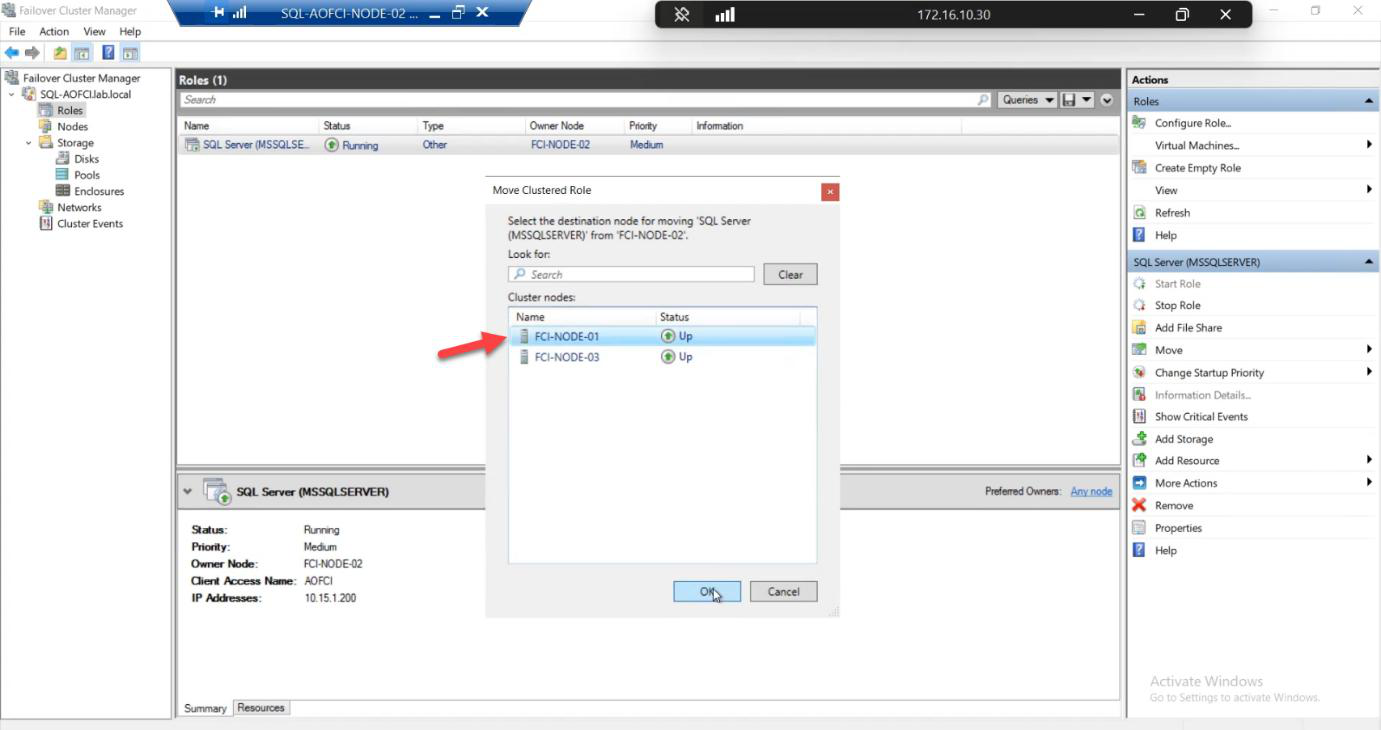Click the OK button in dialog
This screenshot has width=1381, height=730.
(x=707, y=591)
